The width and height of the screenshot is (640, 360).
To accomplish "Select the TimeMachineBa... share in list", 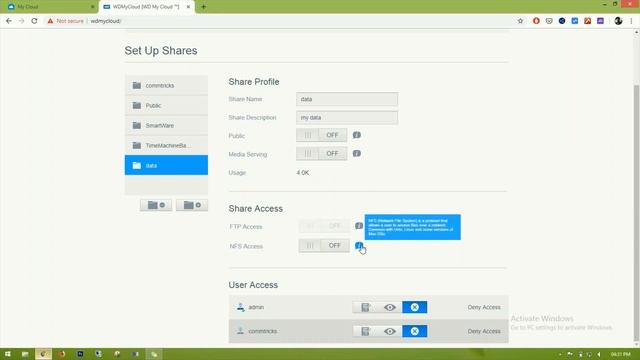I will coord(166,145).
